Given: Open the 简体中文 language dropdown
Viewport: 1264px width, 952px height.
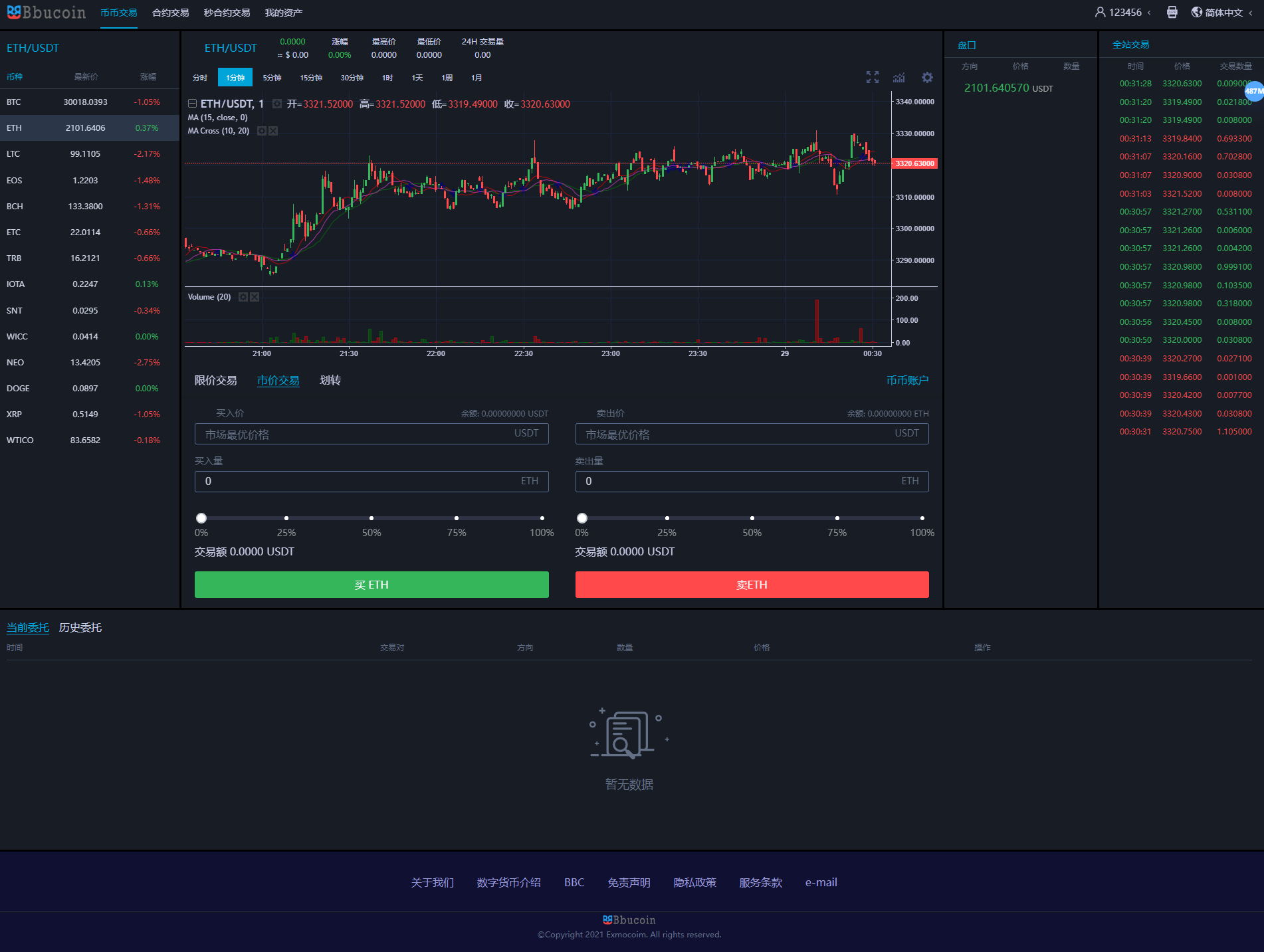Looking at the screenshot, I should pyautogui.click(x=1221, y=13).
